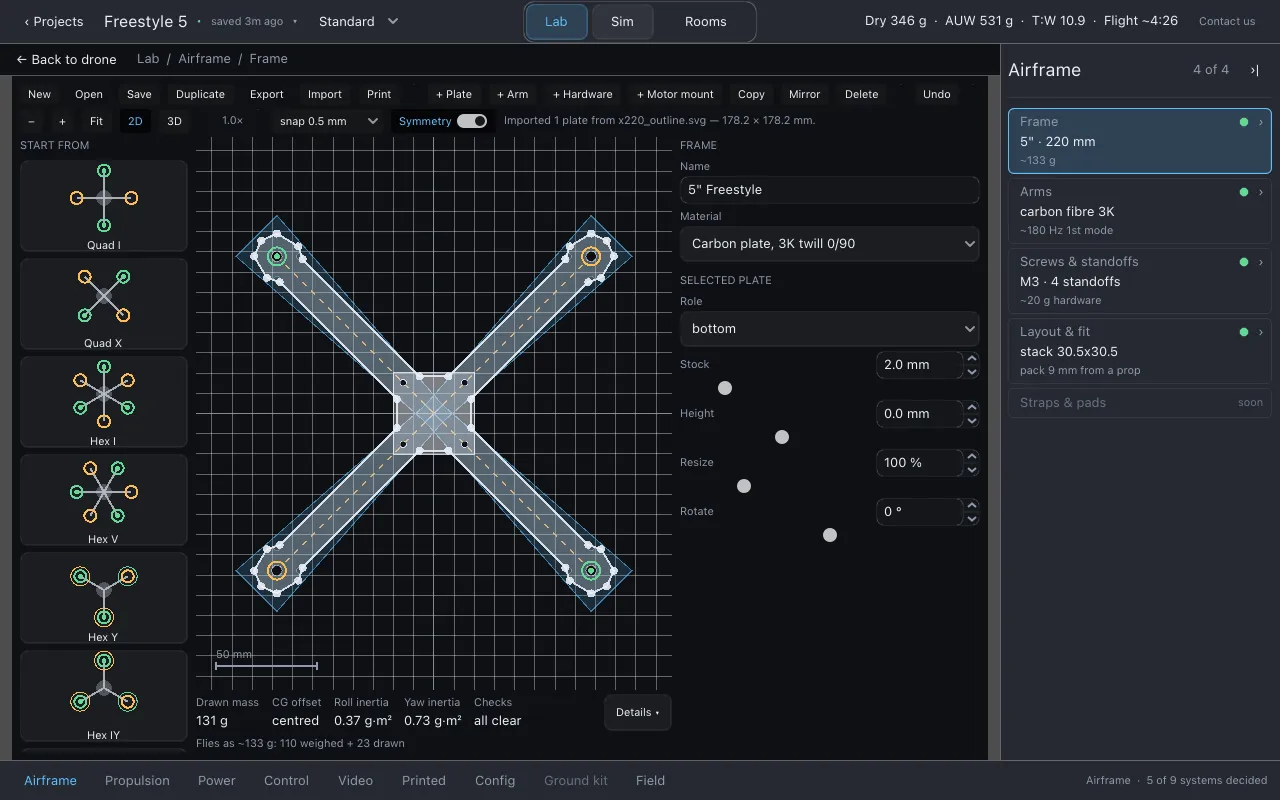
Task: Open the Power tab
Action: click(x=217, y=781)
